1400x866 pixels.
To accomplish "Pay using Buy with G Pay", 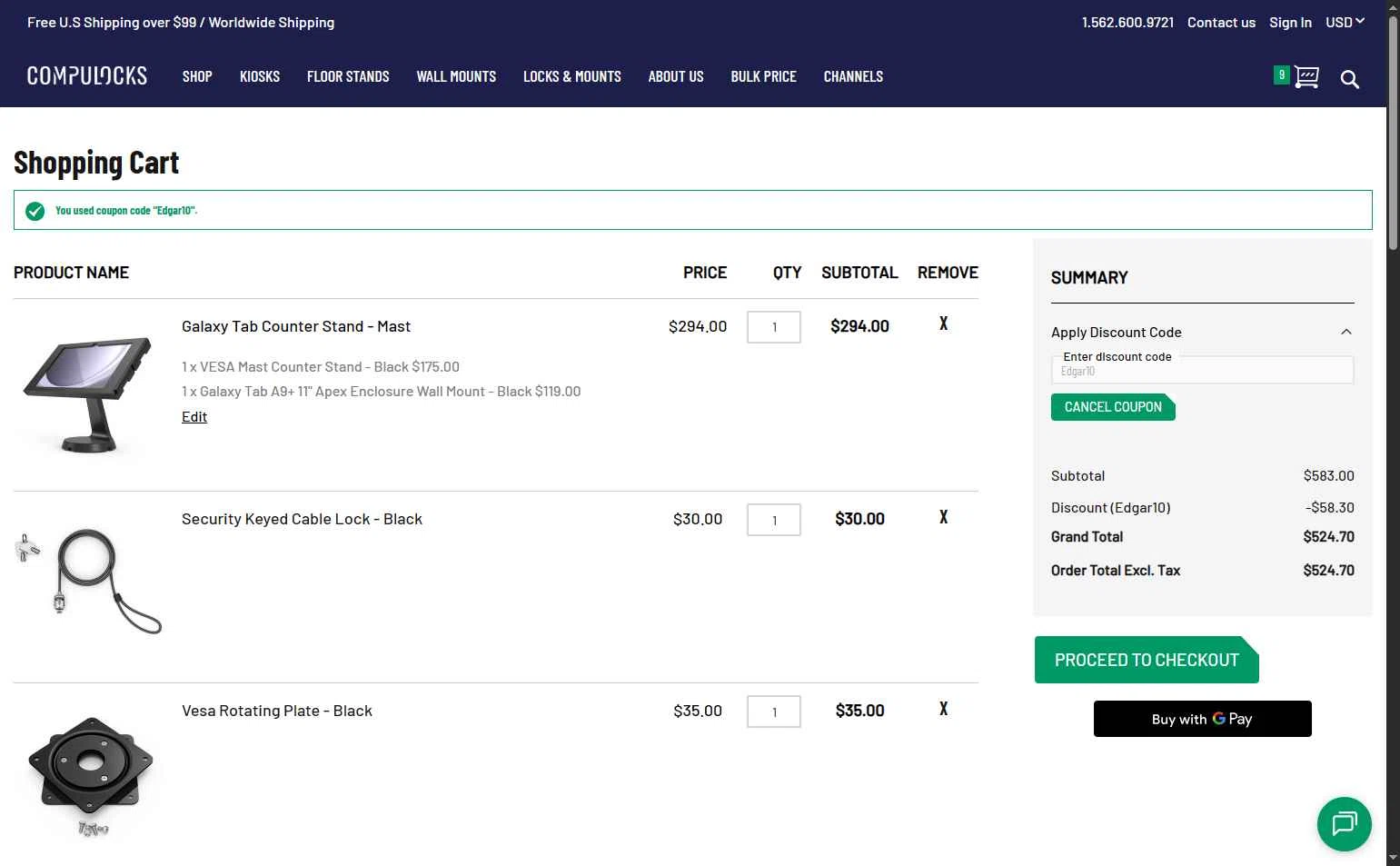I will coord(1202,719).
